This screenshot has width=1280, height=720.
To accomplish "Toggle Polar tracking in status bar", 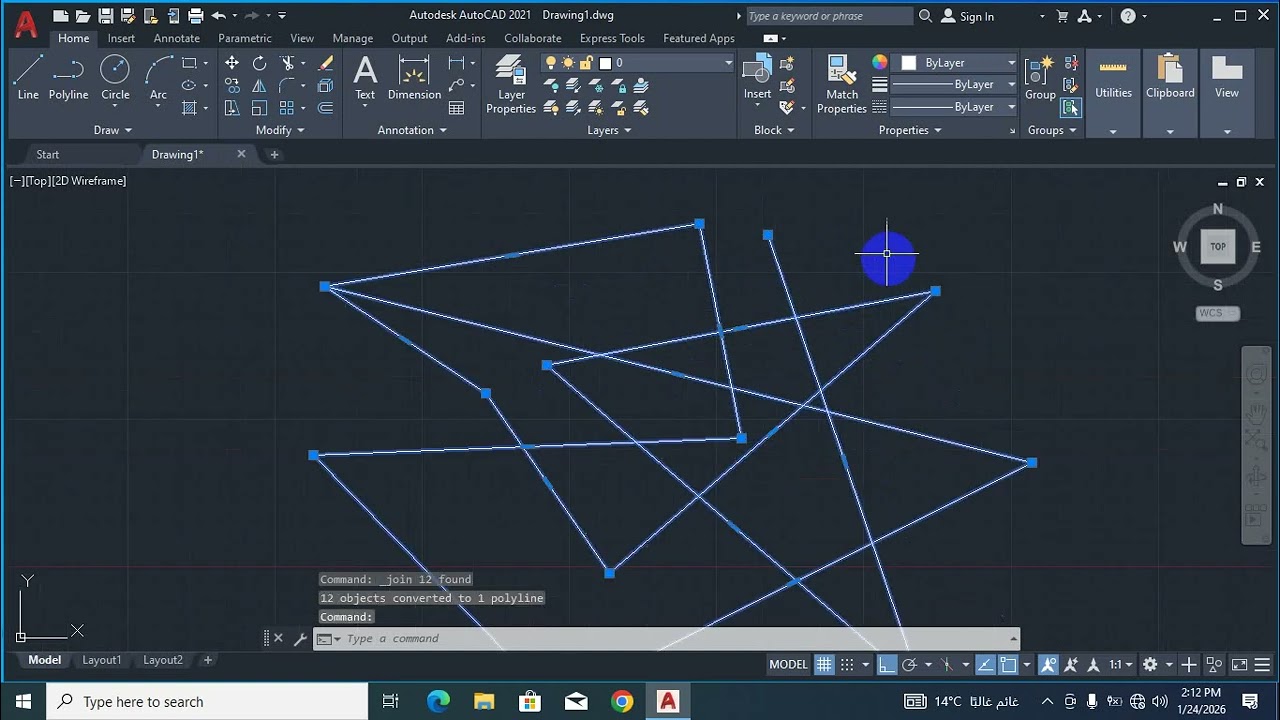I will [909, 665].
